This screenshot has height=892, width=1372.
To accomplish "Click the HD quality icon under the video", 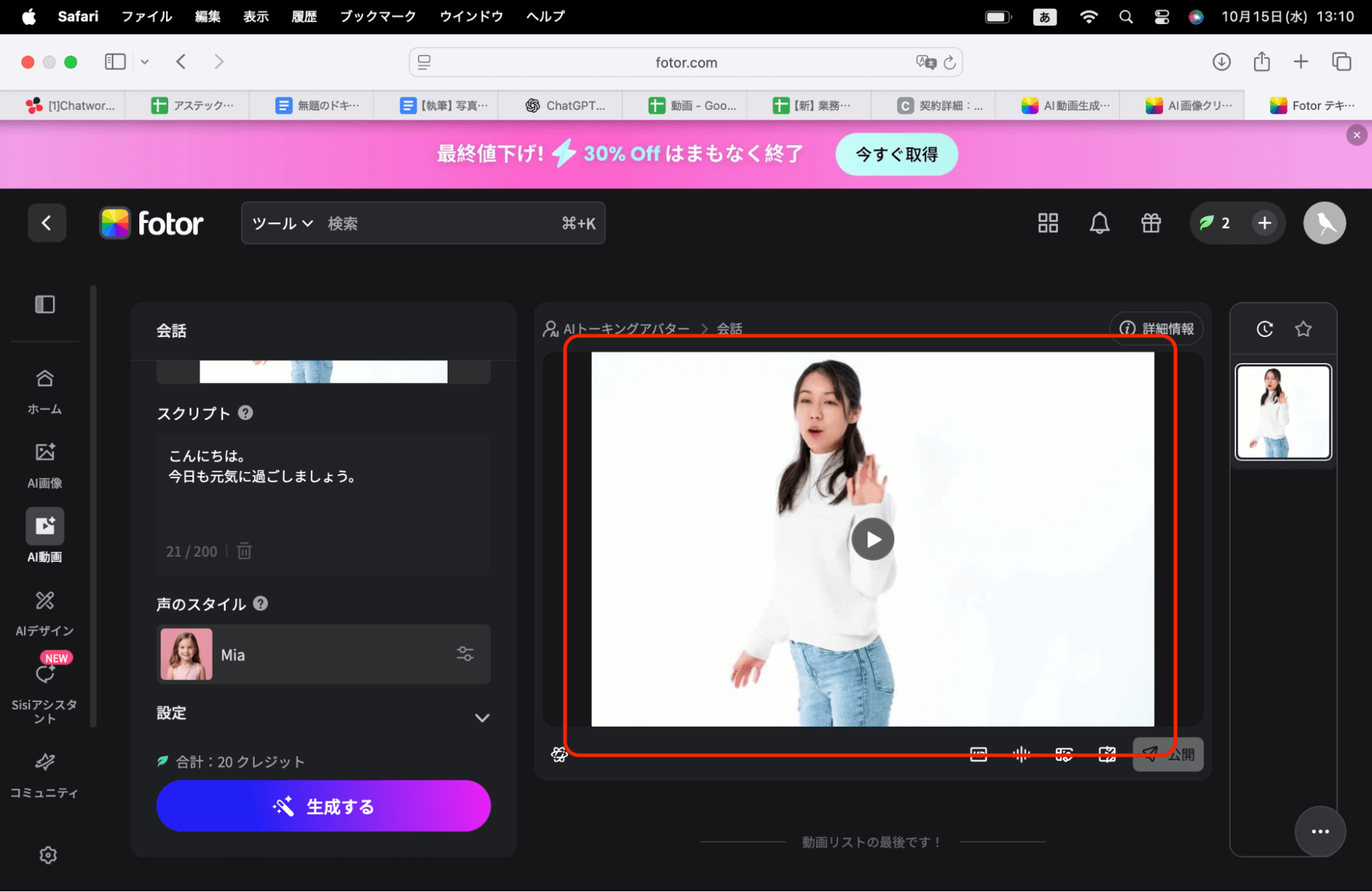I will [x=978, y=753].
